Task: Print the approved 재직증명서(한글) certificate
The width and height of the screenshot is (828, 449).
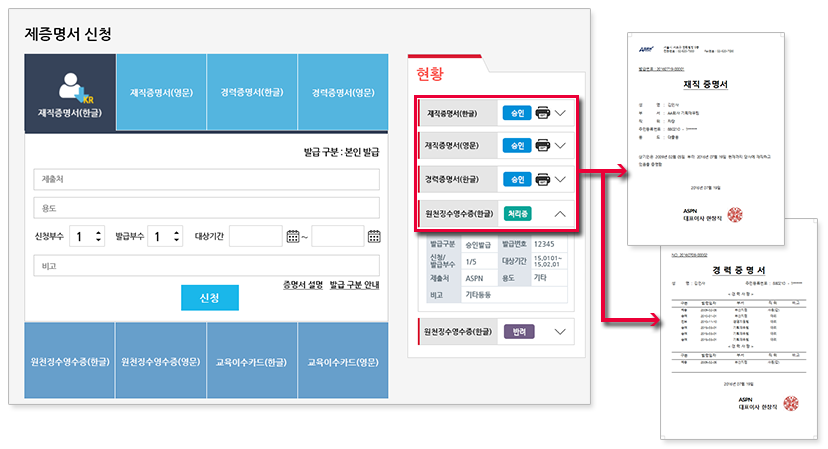Action: point(543,113)
